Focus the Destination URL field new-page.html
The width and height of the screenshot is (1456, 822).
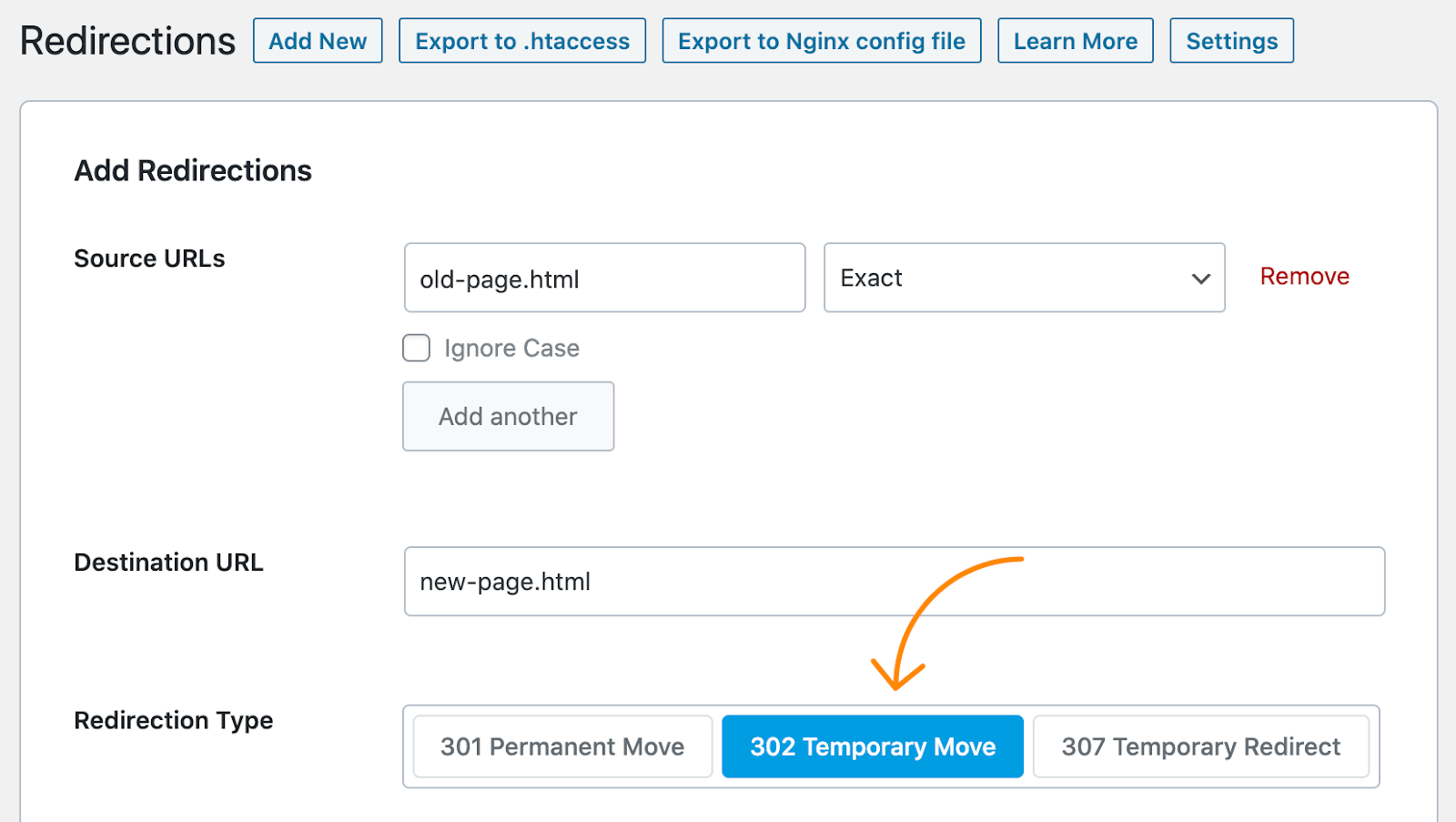894,582
